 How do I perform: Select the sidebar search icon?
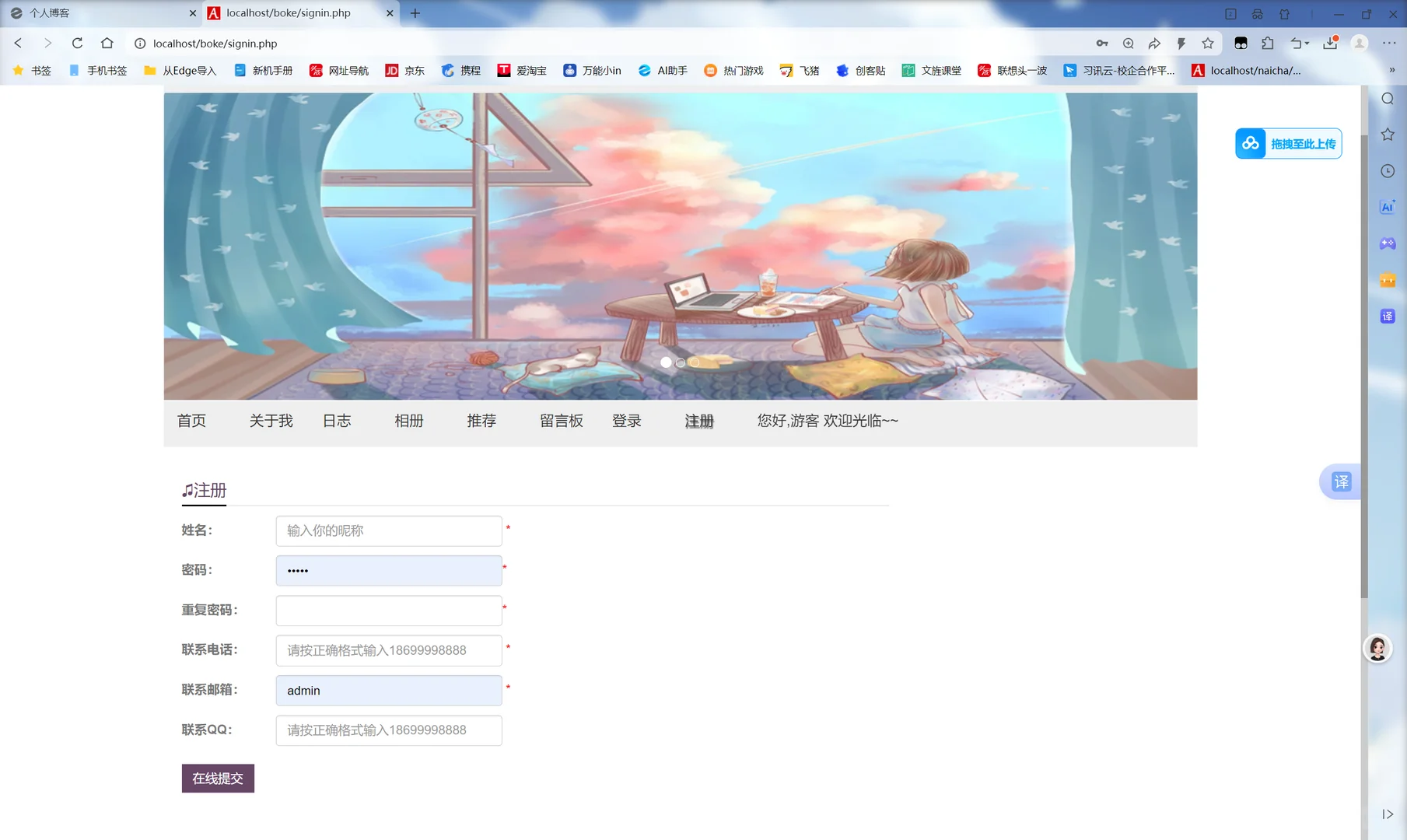click(1387, 99)
